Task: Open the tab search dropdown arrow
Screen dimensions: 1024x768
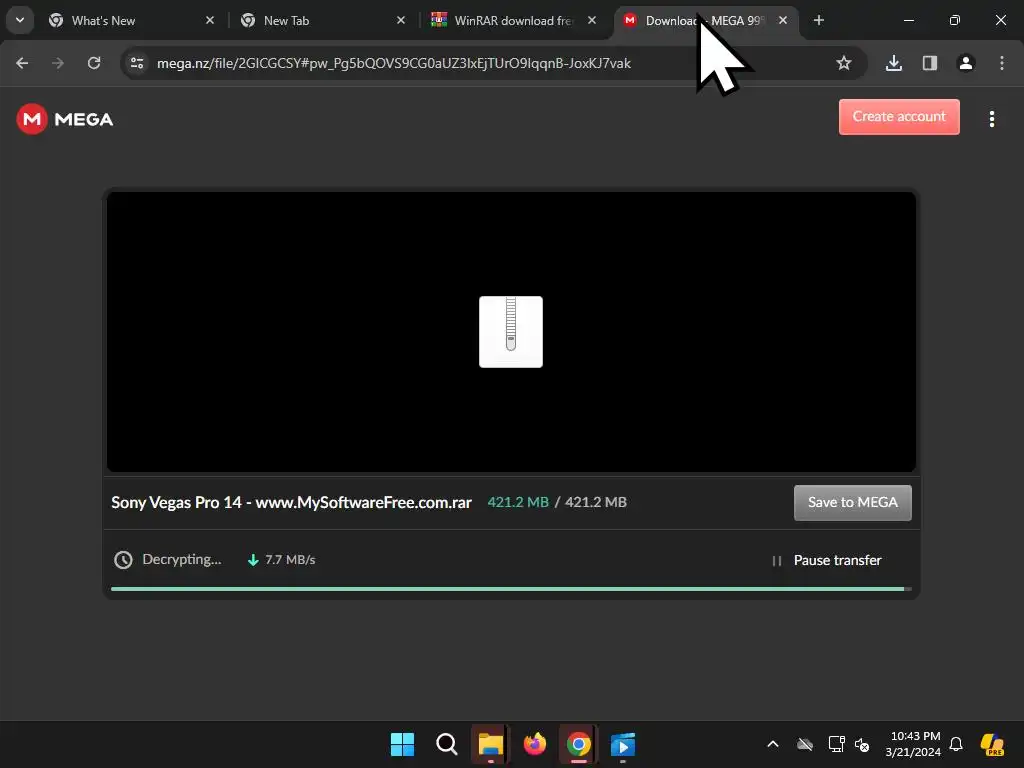Action: coord(20,20)
